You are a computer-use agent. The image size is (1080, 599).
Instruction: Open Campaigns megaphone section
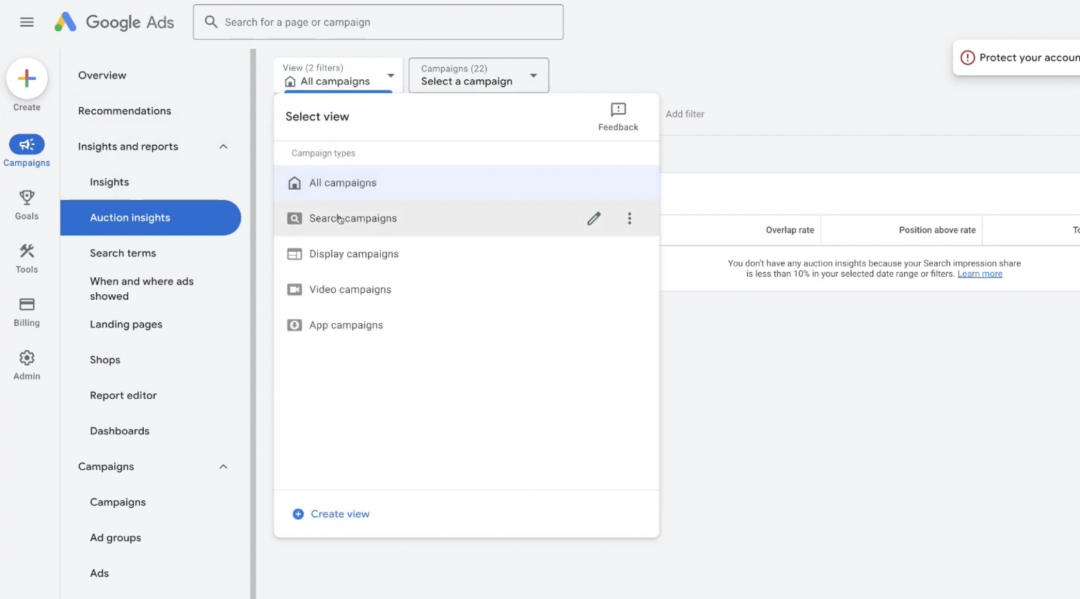point(27,151)
